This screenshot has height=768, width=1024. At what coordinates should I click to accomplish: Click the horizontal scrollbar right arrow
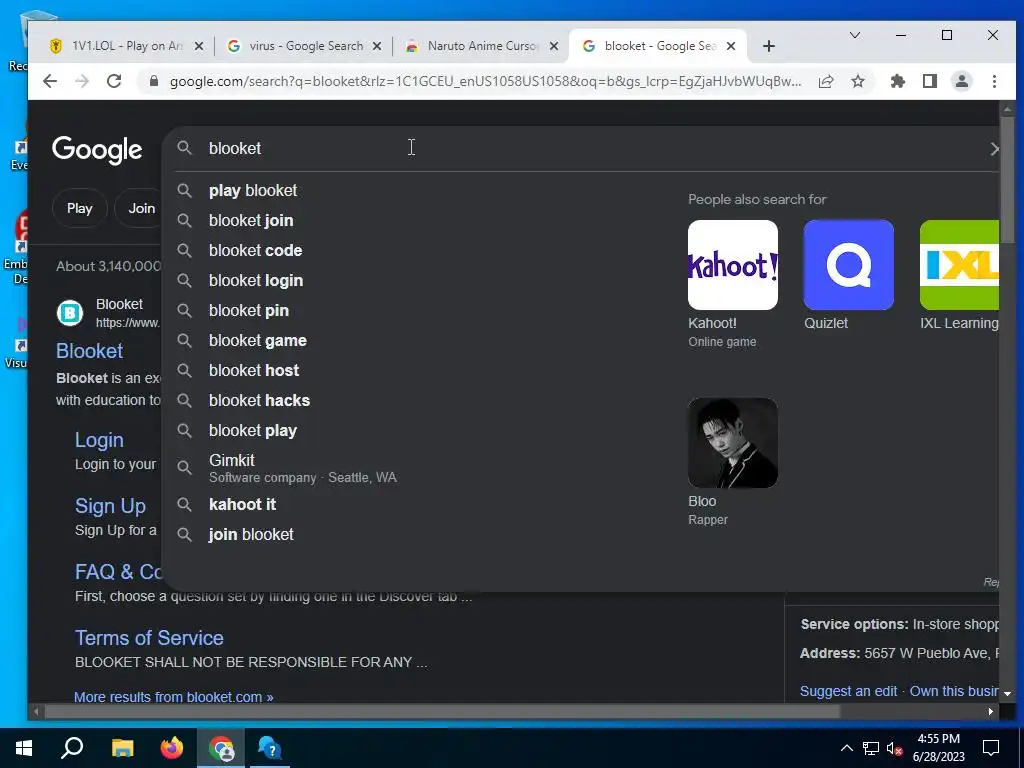(991, 712)
